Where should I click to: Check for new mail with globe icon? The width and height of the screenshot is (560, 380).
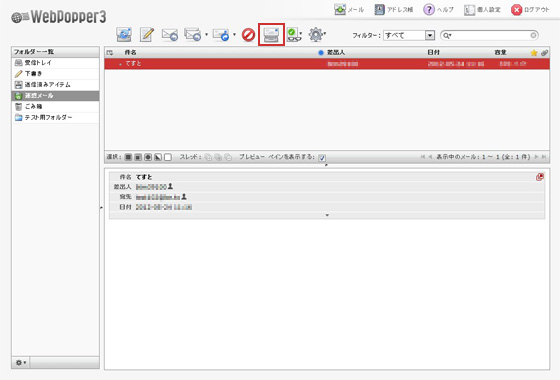(124, 35)
